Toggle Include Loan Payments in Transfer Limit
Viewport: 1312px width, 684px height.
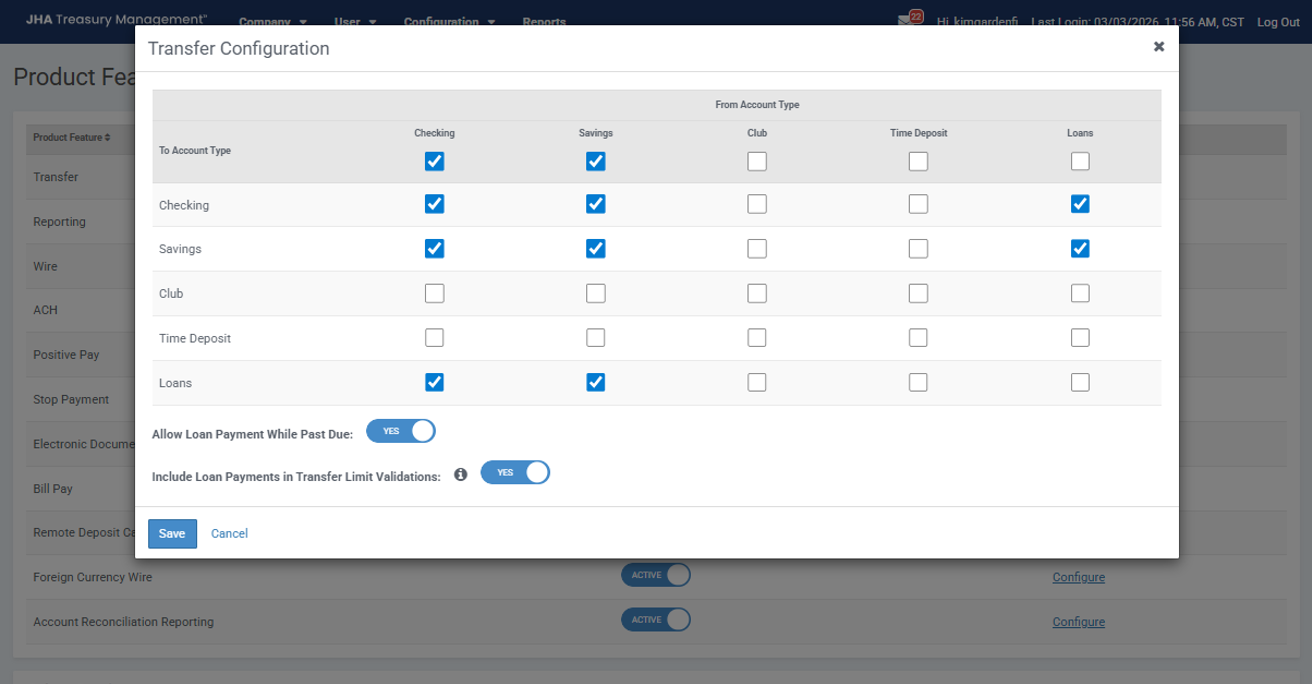515,473
